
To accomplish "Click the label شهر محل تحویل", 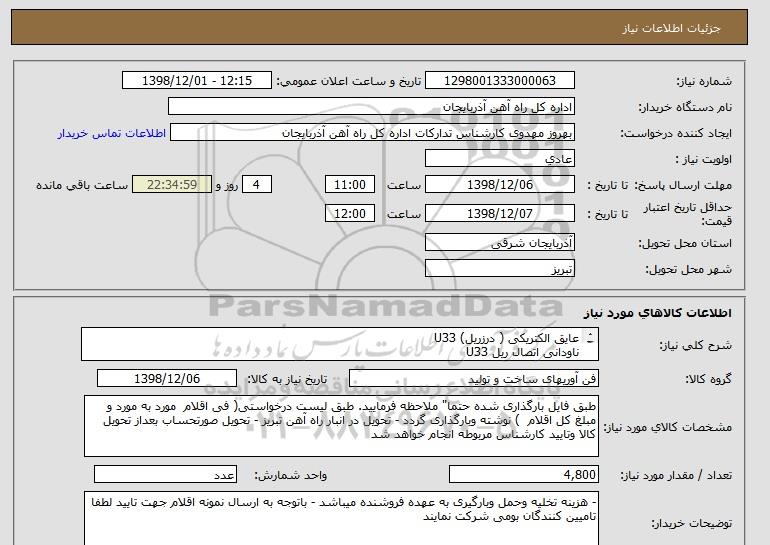I will (688, 269).
